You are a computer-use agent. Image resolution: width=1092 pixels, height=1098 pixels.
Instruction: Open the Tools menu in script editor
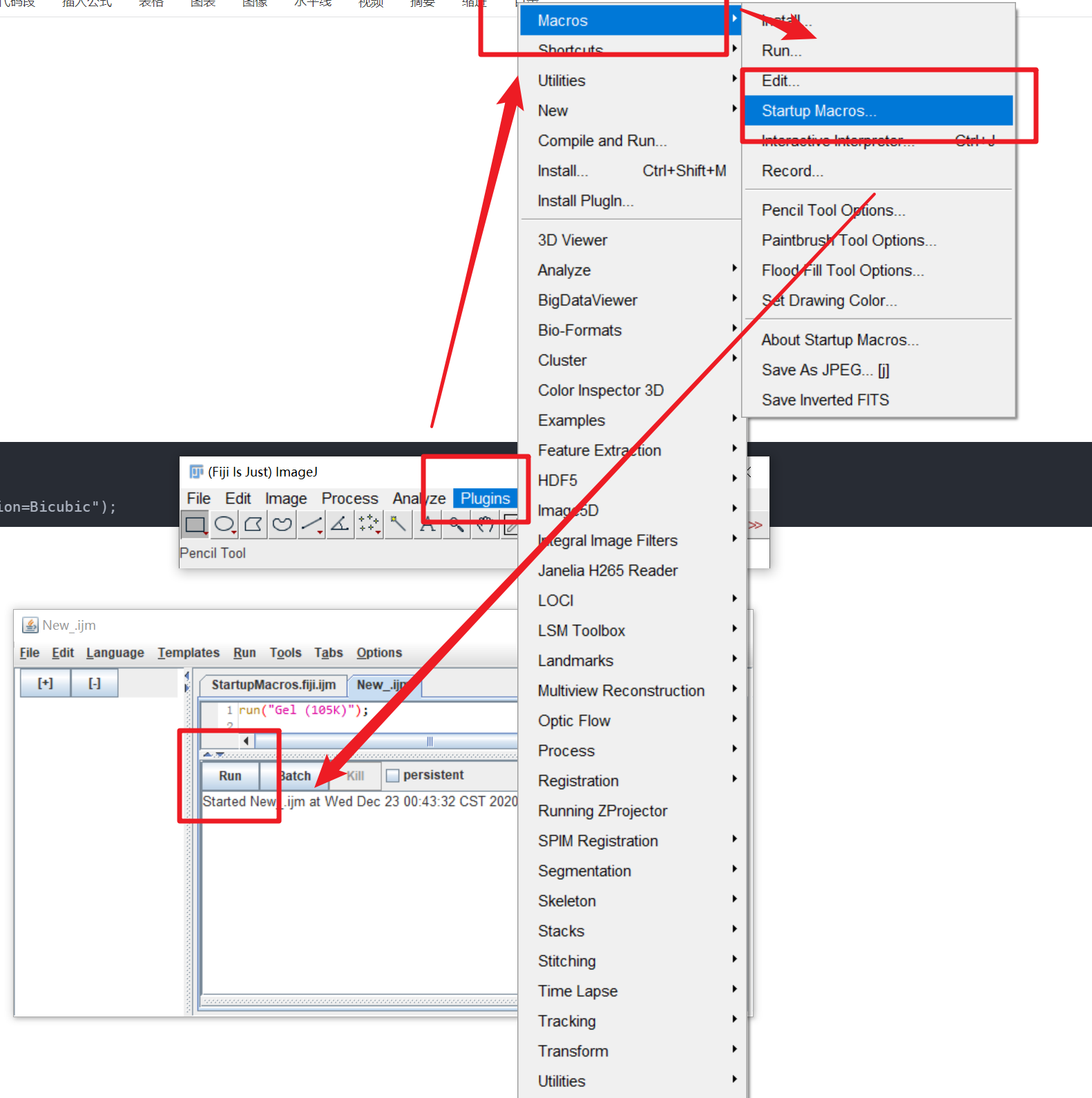tap(285, 653)
